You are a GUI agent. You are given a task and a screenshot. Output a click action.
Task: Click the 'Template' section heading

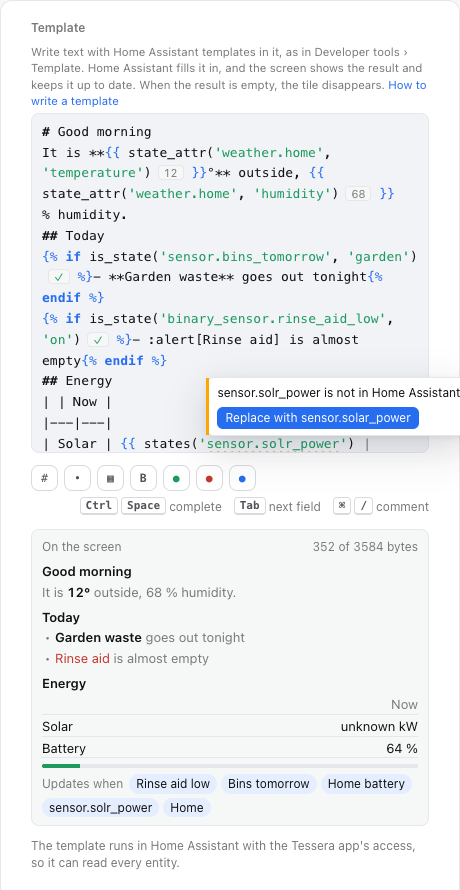(58, 27)
